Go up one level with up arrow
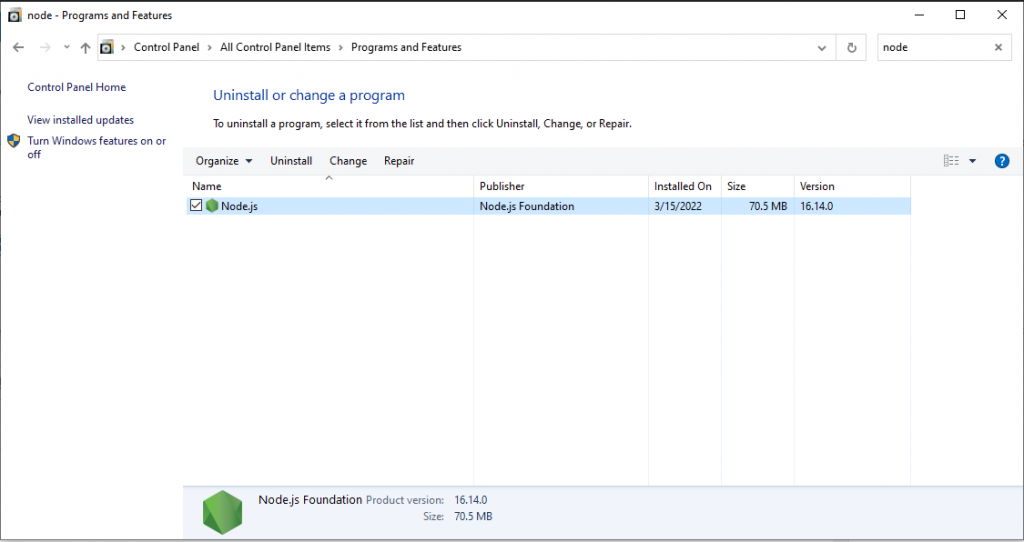Viewport: 1024px width, 542px height. pos(86,48)
